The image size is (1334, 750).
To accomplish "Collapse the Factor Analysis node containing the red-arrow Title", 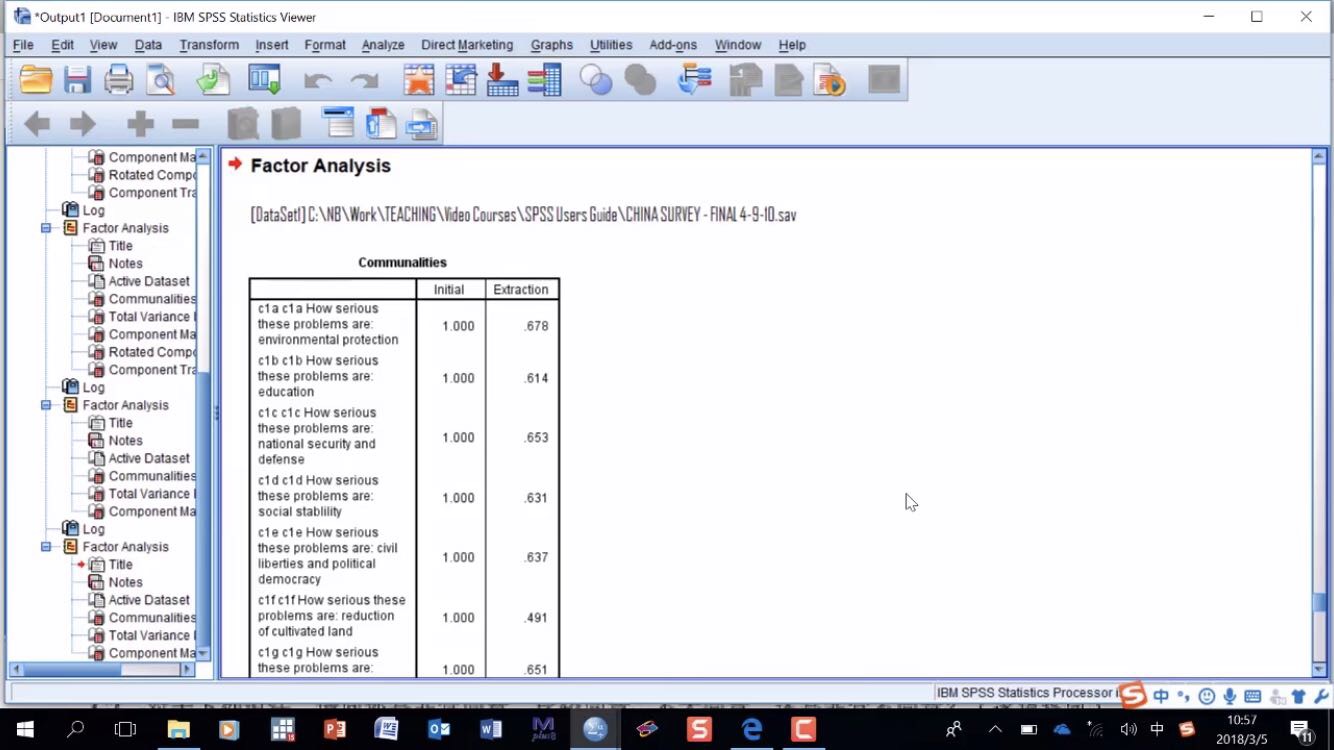I will click(x=46, y=547).
